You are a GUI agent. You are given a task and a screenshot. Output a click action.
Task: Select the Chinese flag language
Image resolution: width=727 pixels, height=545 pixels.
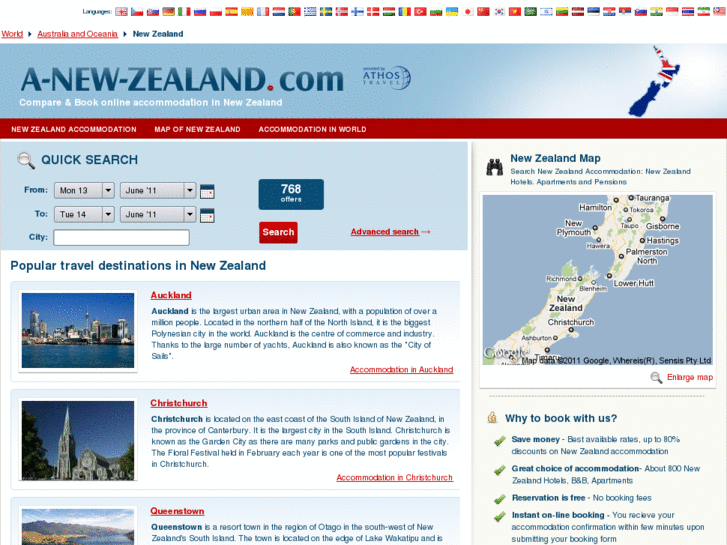click(x=484, y=12)
